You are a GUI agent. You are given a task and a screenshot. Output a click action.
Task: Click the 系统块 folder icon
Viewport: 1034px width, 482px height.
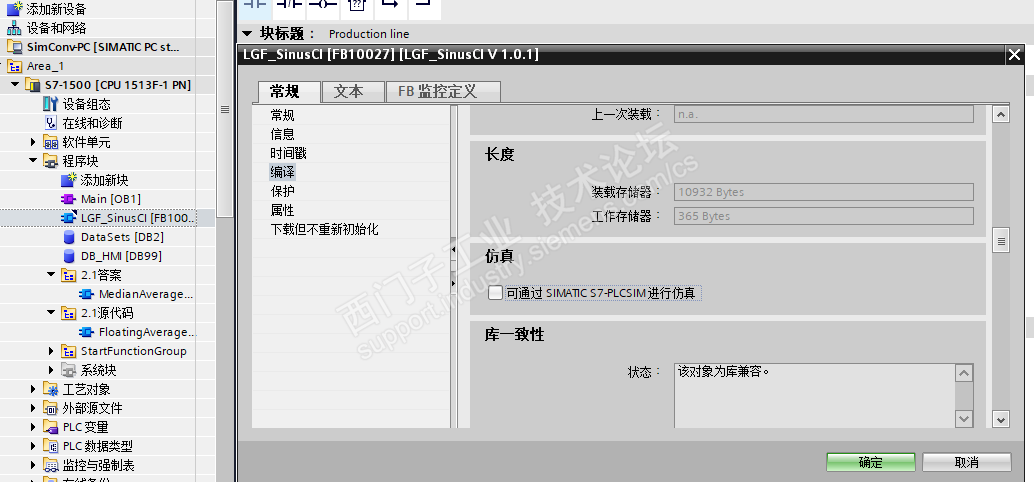click(69, 370)
